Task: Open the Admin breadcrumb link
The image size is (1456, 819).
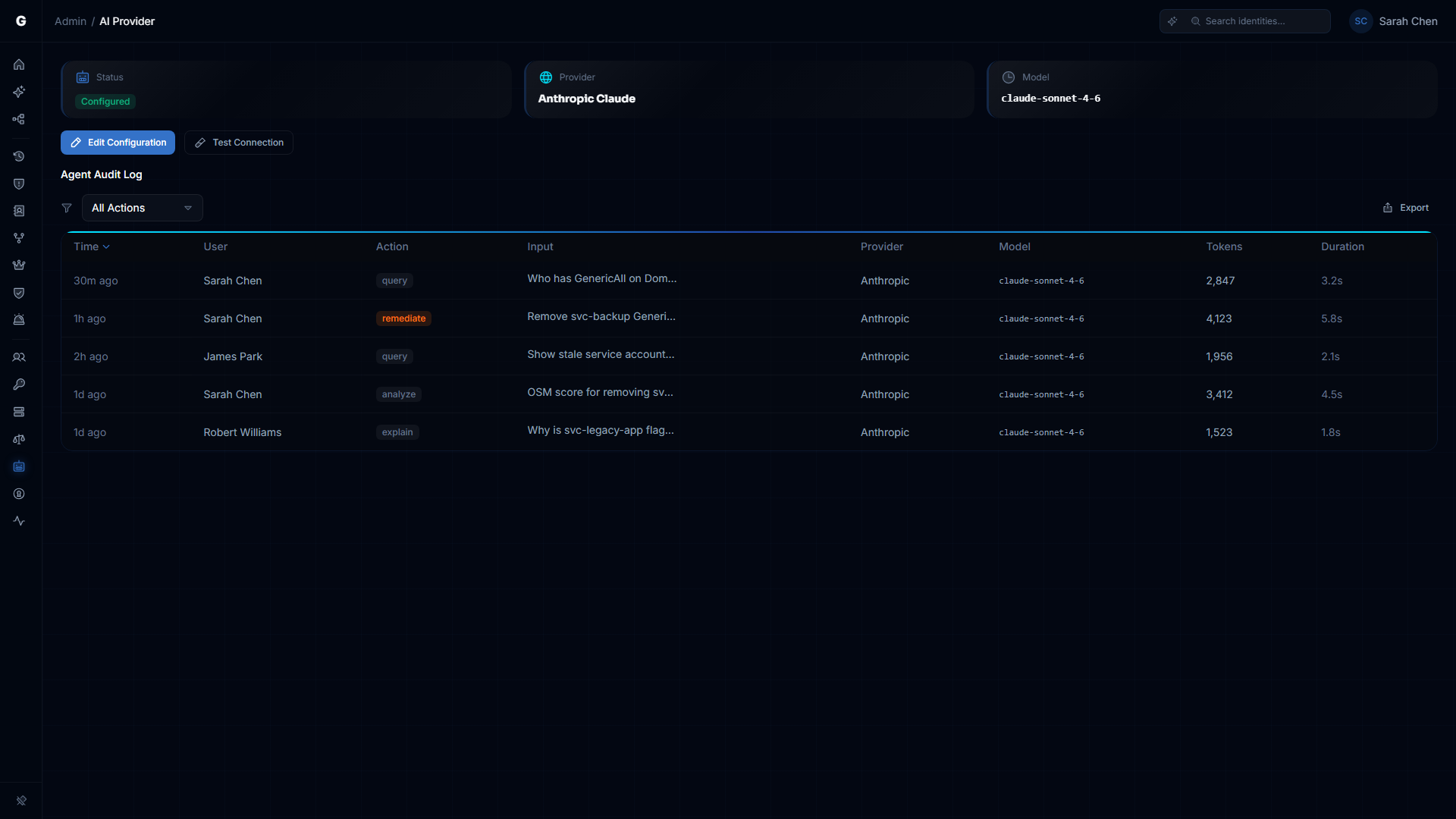Action: (x=70, y=21)
